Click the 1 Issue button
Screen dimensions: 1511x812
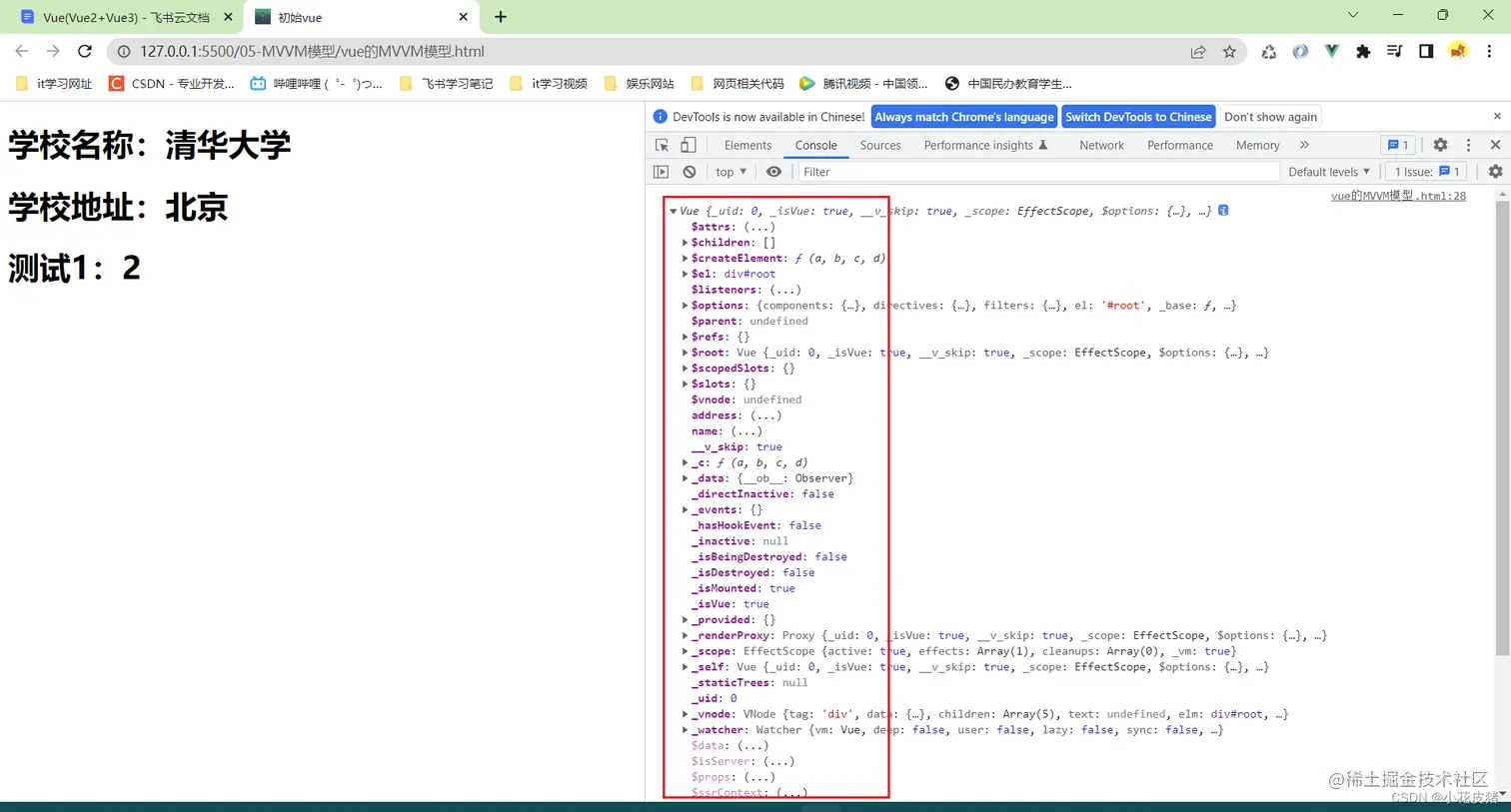(x=1426, y=172)
